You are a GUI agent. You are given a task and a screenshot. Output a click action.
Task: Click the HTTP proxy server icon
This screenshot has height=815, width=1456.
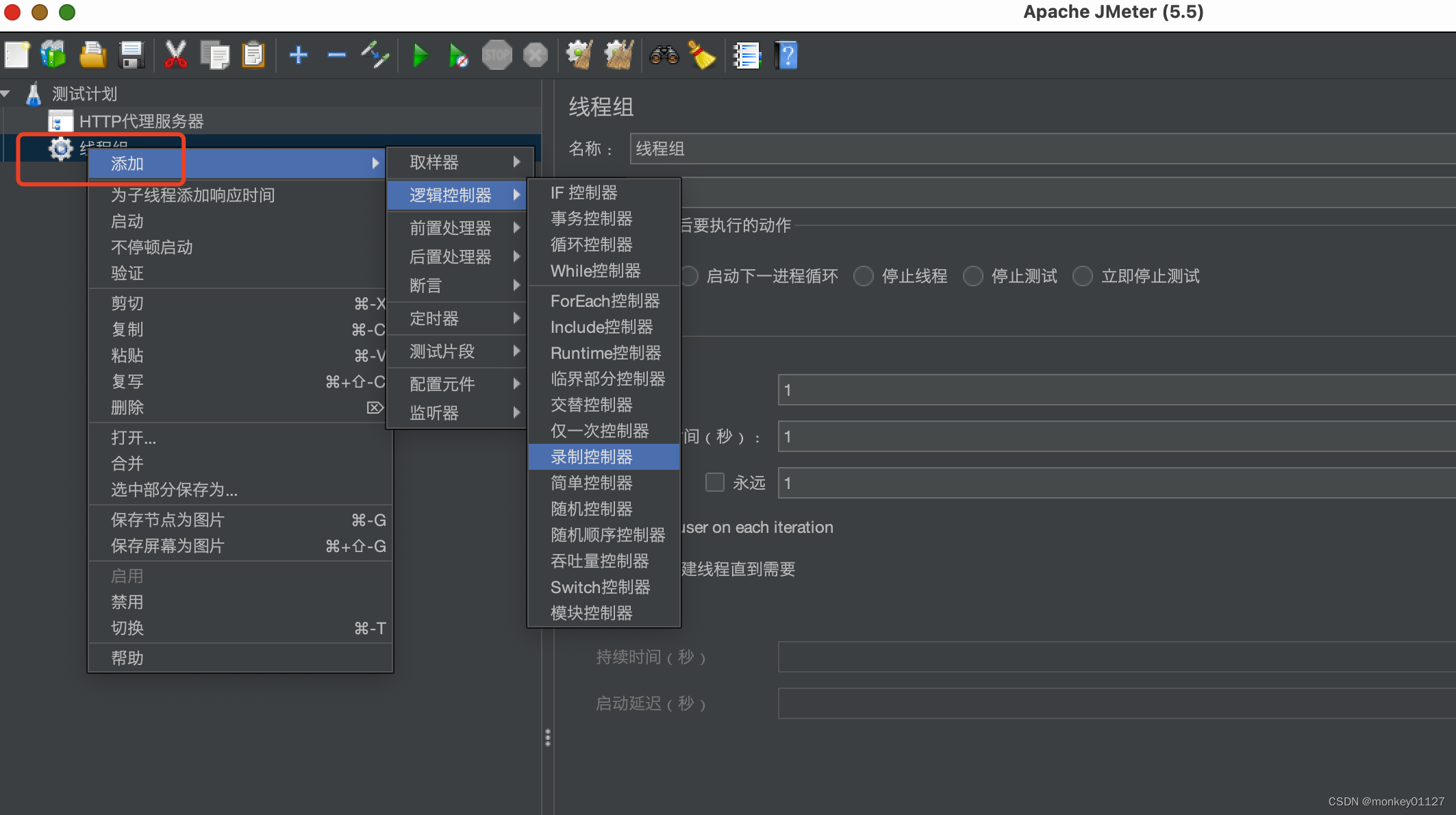point(60,121)
